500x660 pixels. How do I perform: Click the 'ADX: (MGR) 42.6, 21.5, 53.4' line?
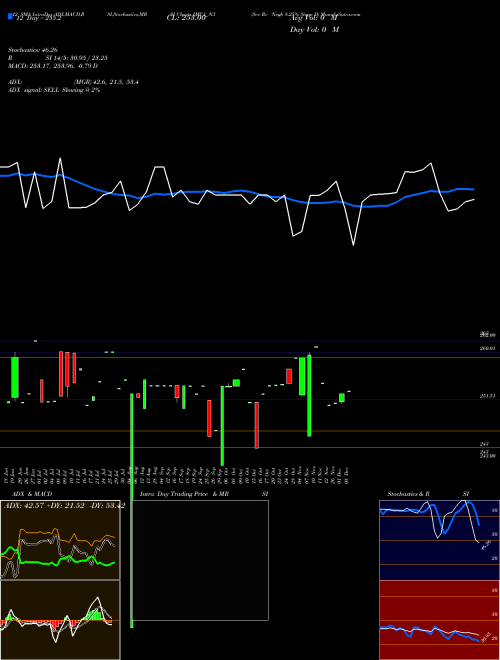coord(73,82)
